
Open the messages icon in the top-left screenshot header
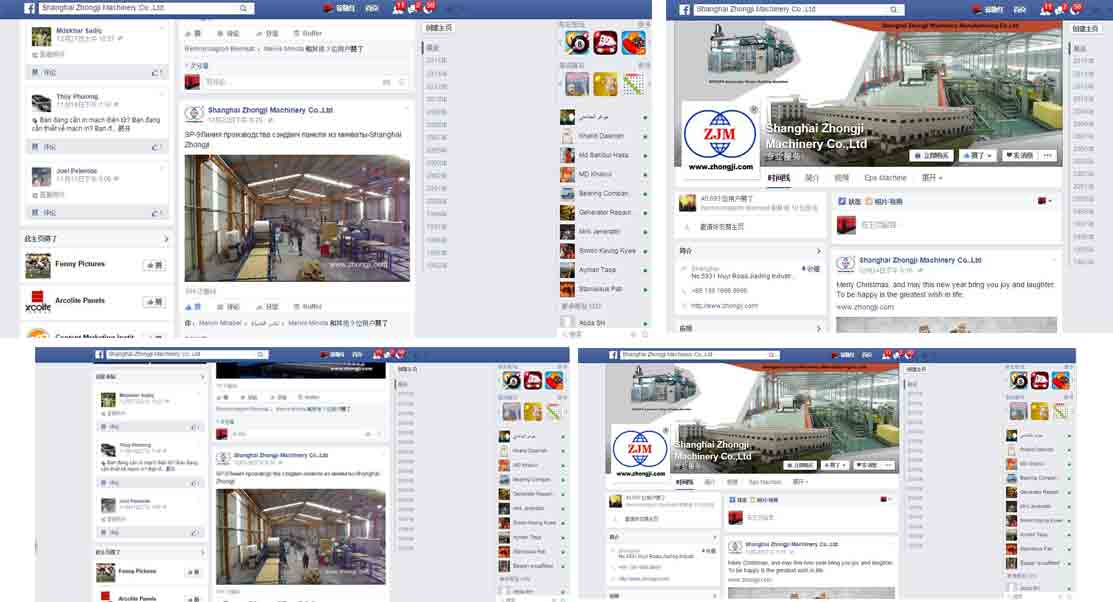pyautogui.click(x=413, y=8)
